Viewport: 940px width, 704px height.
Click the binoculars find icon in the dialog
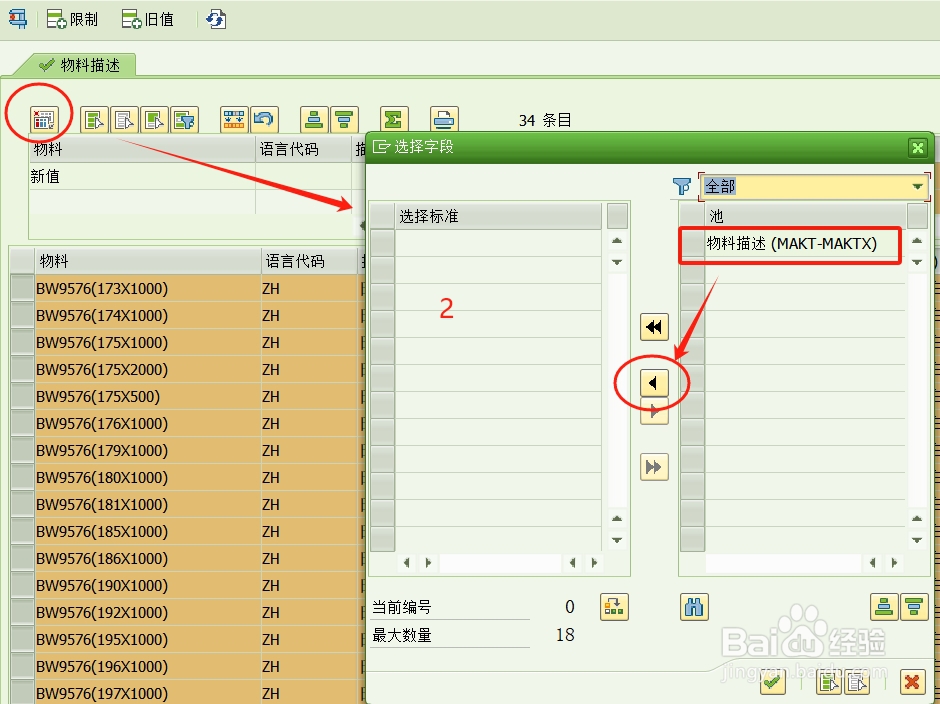coord(694,607)
